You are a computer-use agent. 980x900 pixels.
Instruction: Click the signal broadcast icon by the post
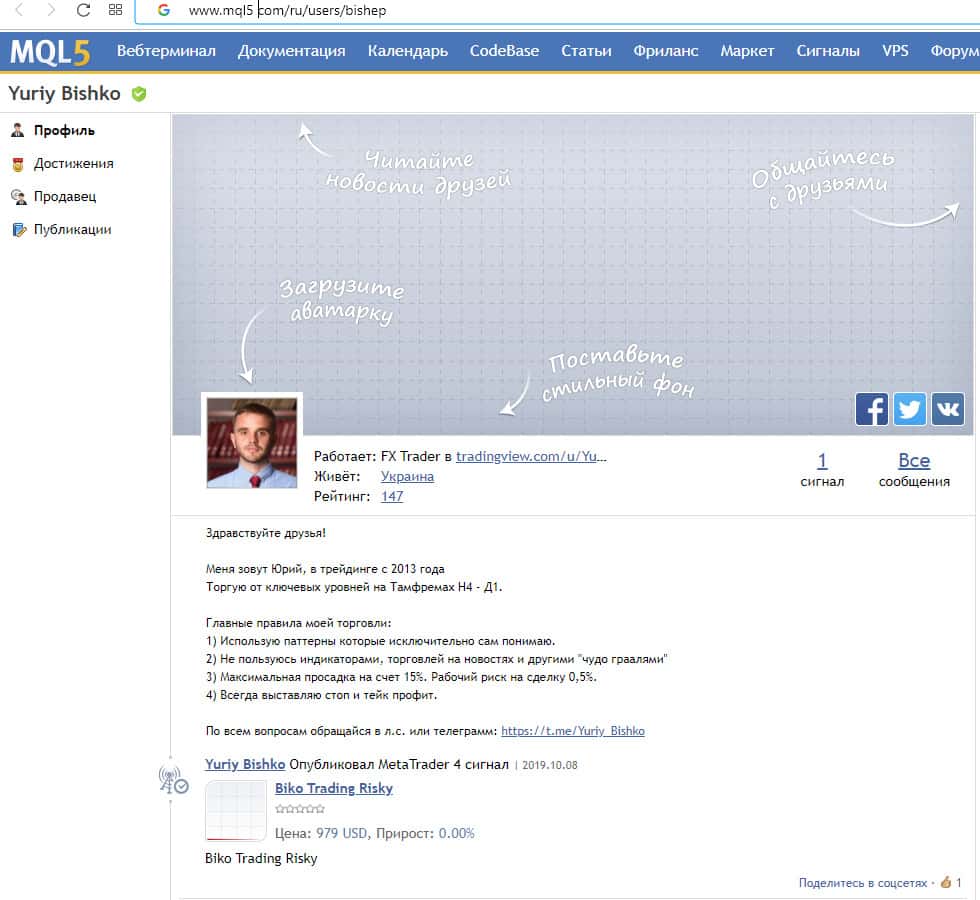point(172,780)
